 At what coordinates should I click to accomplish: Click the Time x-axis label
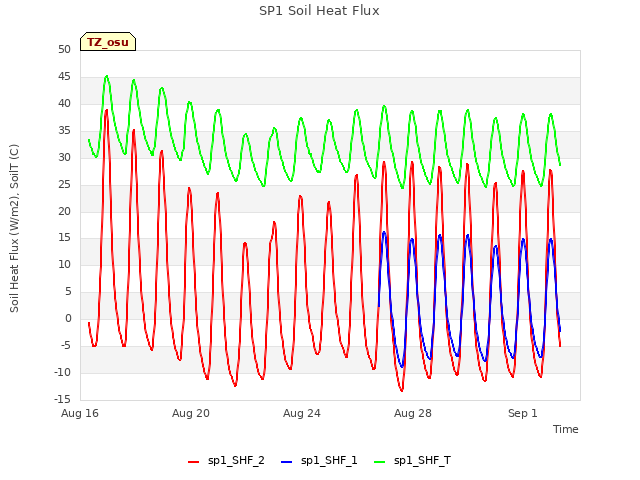pyautogui.click(x=565, y=429)
